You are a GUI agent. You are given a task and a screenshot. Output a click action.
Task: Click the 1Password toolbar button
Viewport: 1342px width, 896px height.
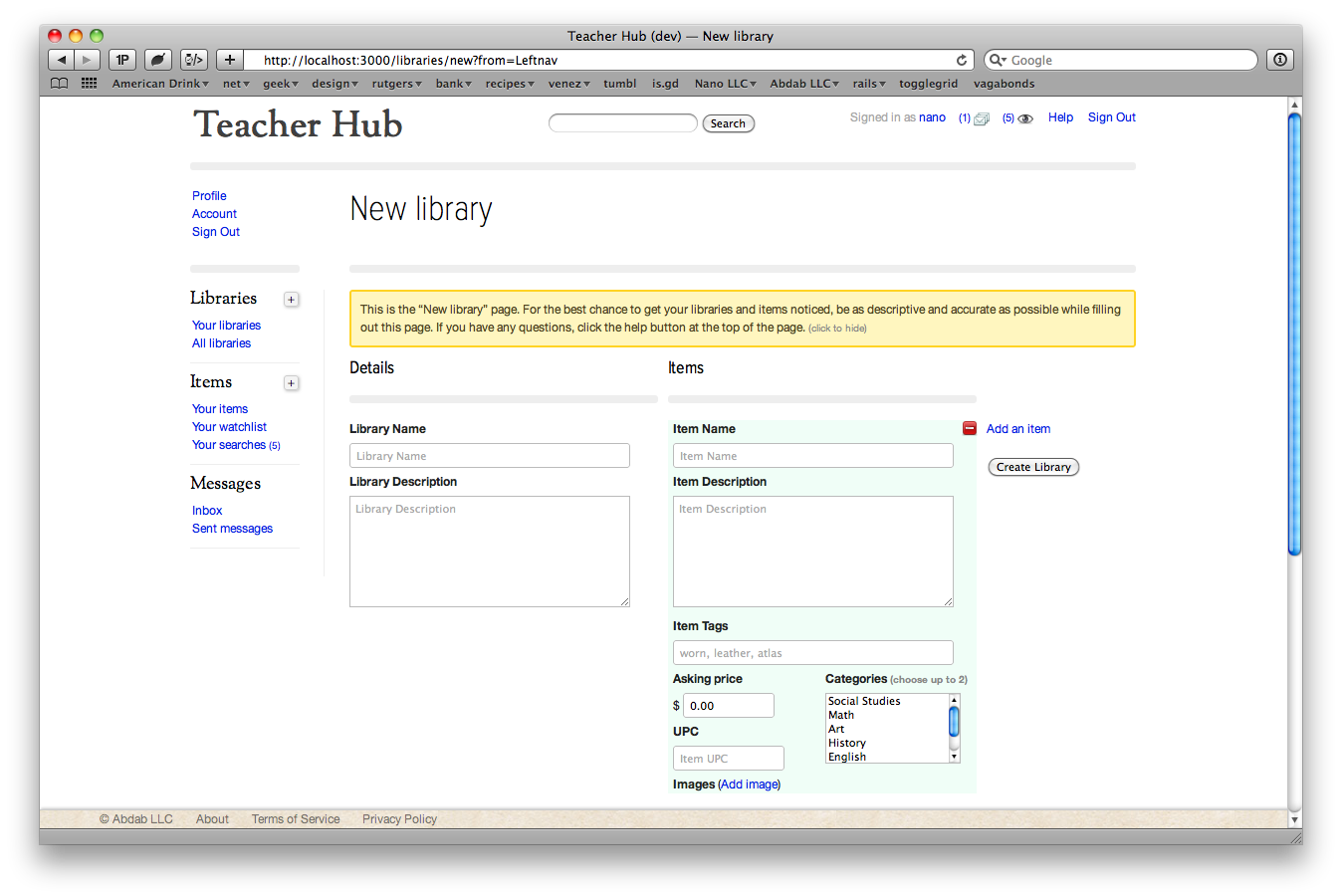pos(122,60)
